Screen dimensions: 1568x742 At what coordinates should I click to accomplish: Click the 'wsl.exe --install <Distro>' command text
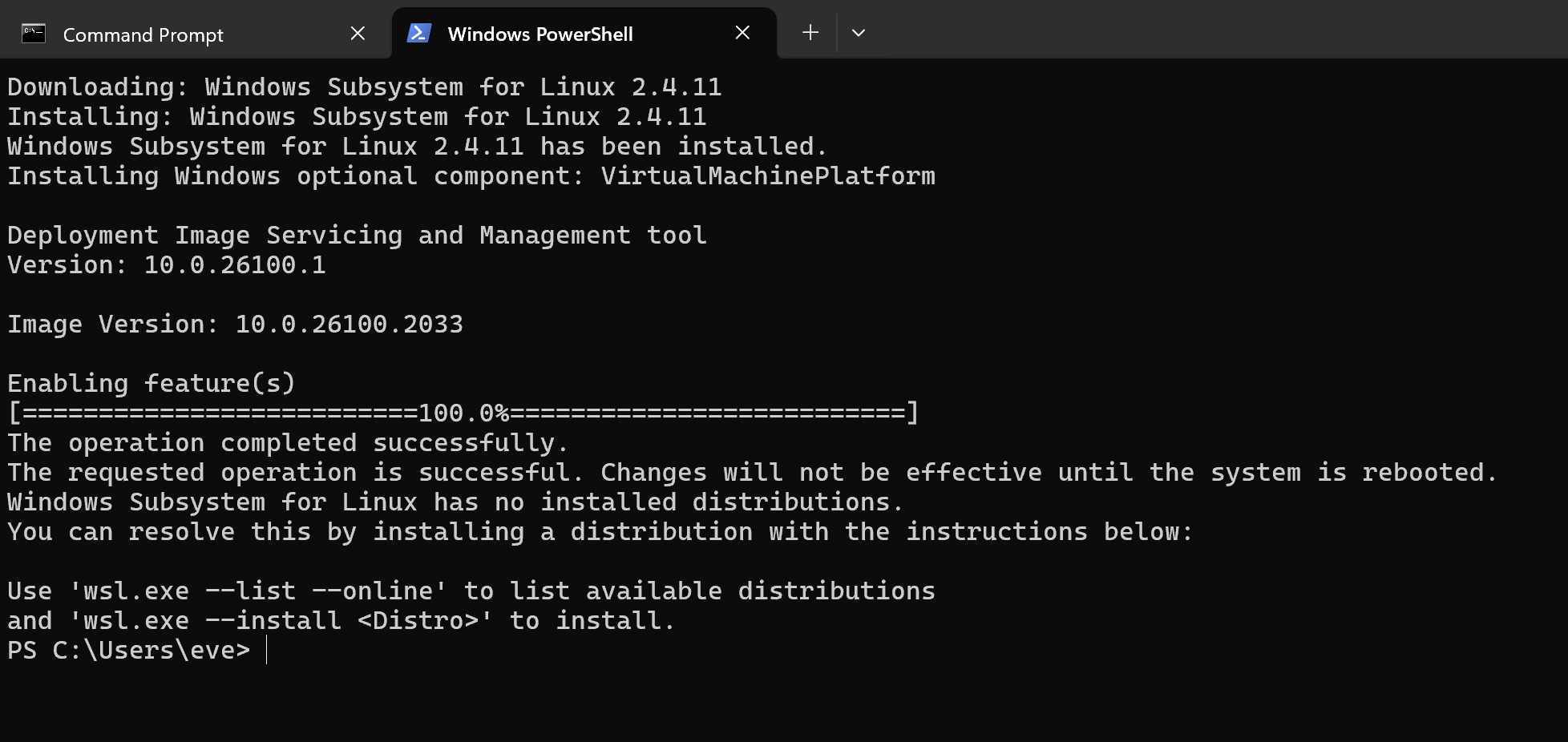(x=281, y=620)
